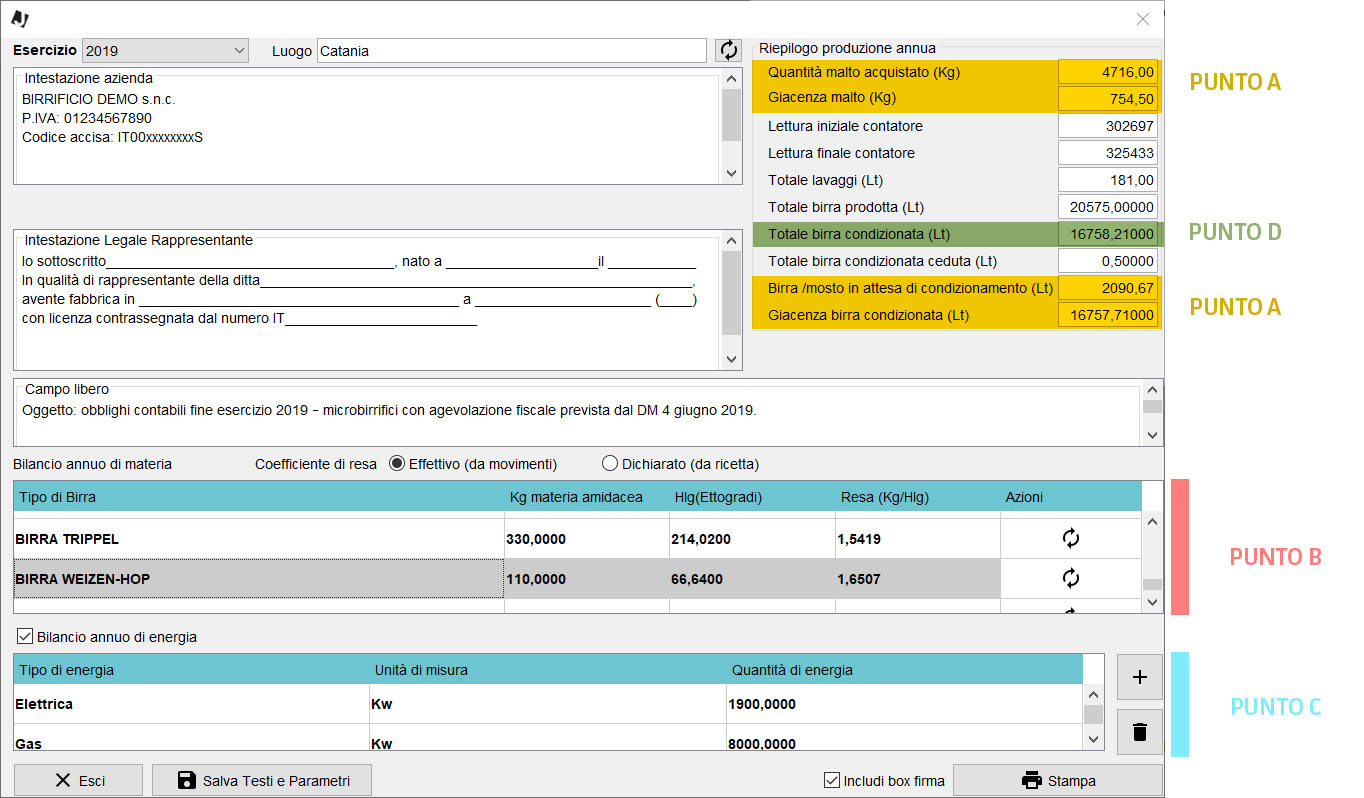The image size is (1364, 798).
Task: Click Totale birra condizionata ceduta field
Action: [1108, 261]
